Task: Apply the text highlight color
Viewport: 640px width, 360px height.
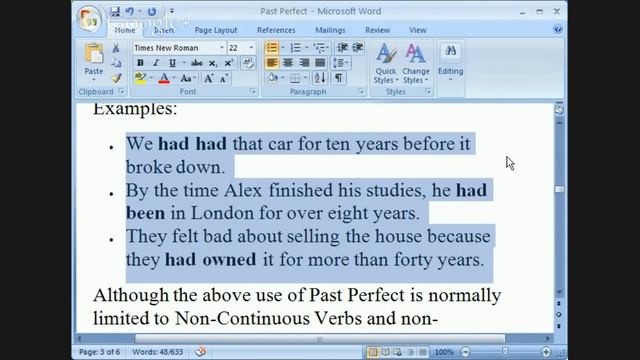Action: [x=140, y=78]
